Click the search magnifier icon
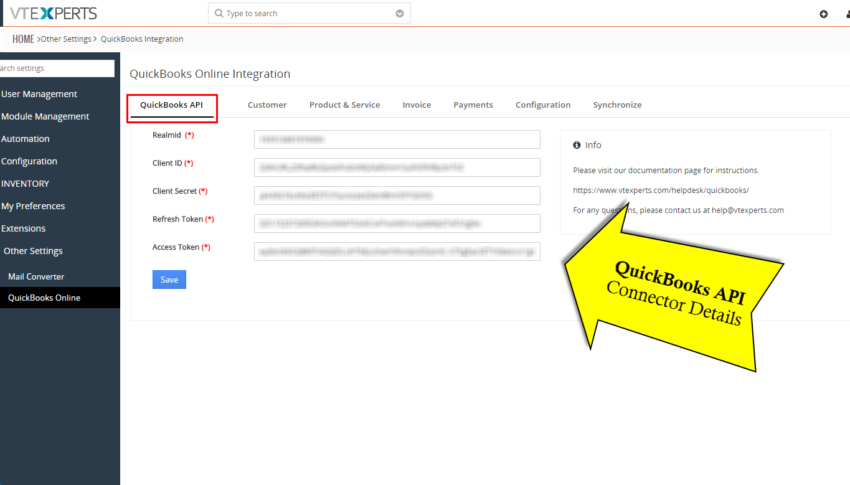This screenshot has height=485, width=850. [x=219, y=13]
